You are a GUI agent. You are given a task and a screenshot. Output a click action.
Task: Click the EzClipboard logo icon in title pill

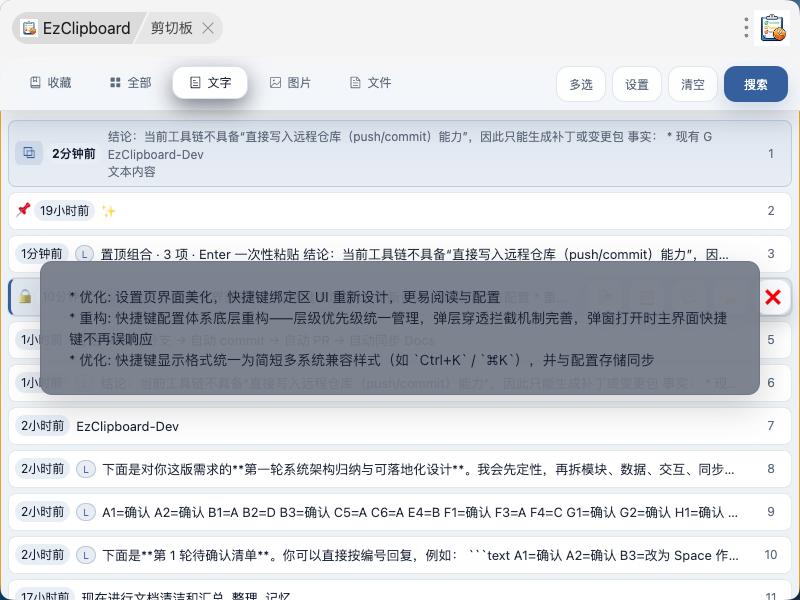29,28
